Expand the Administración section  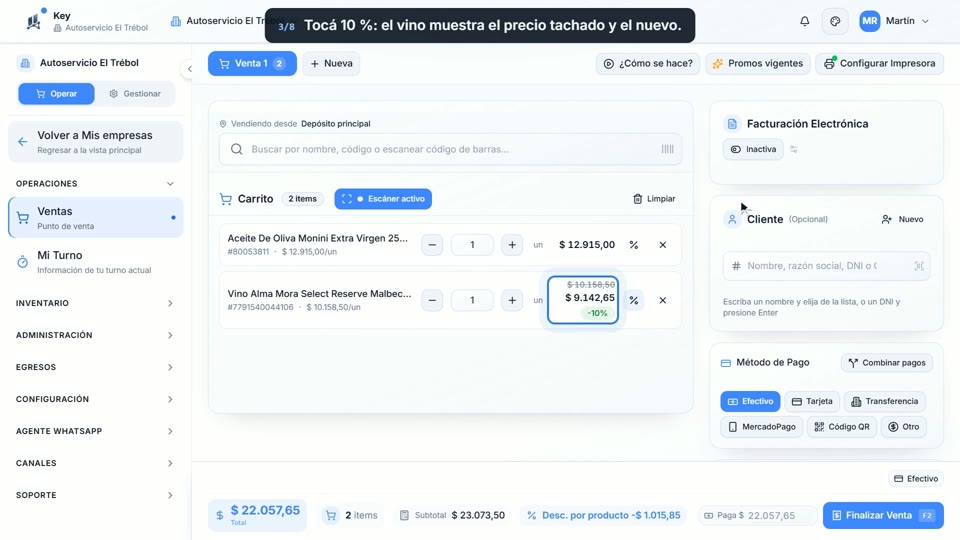[x=95, y=336]
